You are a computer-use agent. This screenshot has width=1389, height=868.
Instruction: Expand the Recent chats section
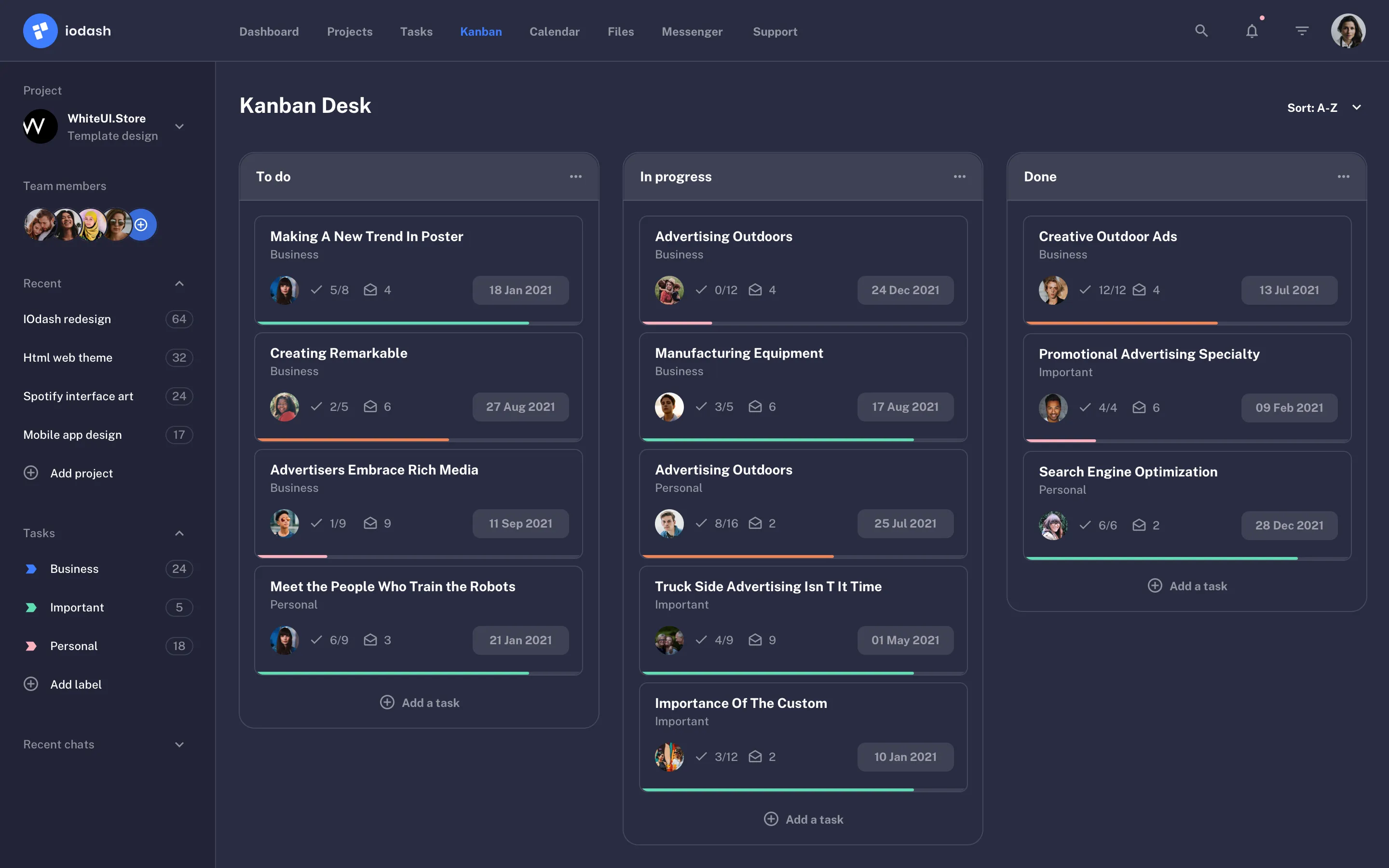[x=179, y=745]
